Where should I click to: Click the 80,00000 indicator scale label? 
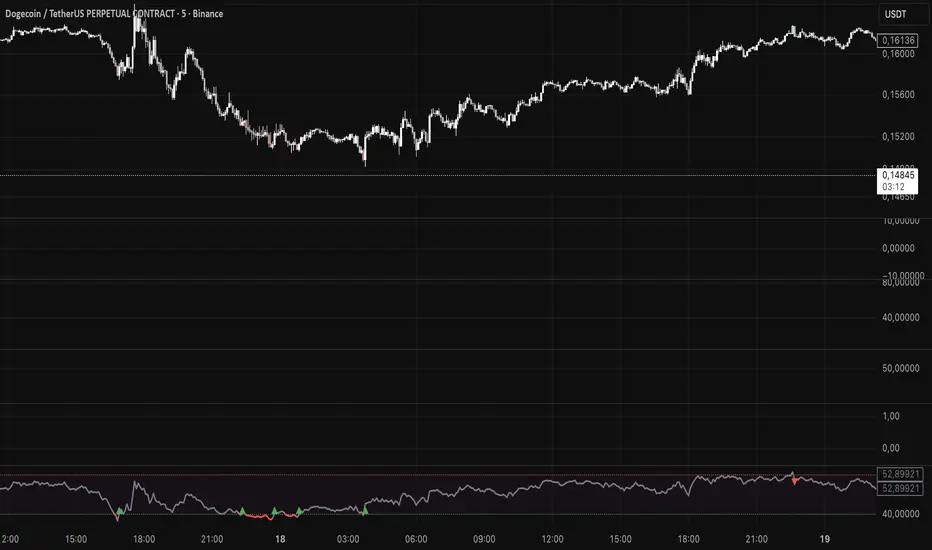click(x=901, y=282)
